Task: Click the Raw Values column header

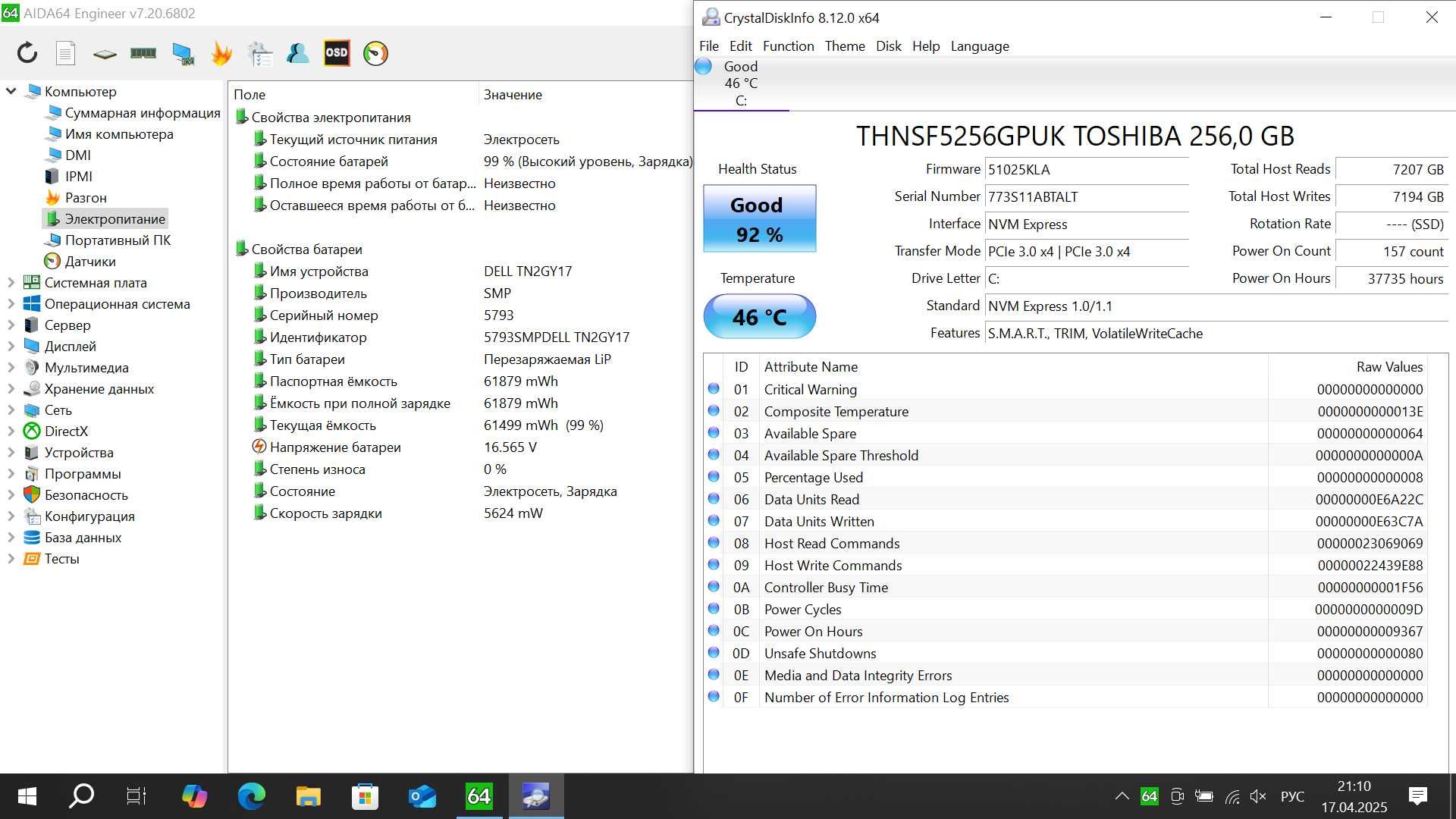Action: click(1348, 366)
